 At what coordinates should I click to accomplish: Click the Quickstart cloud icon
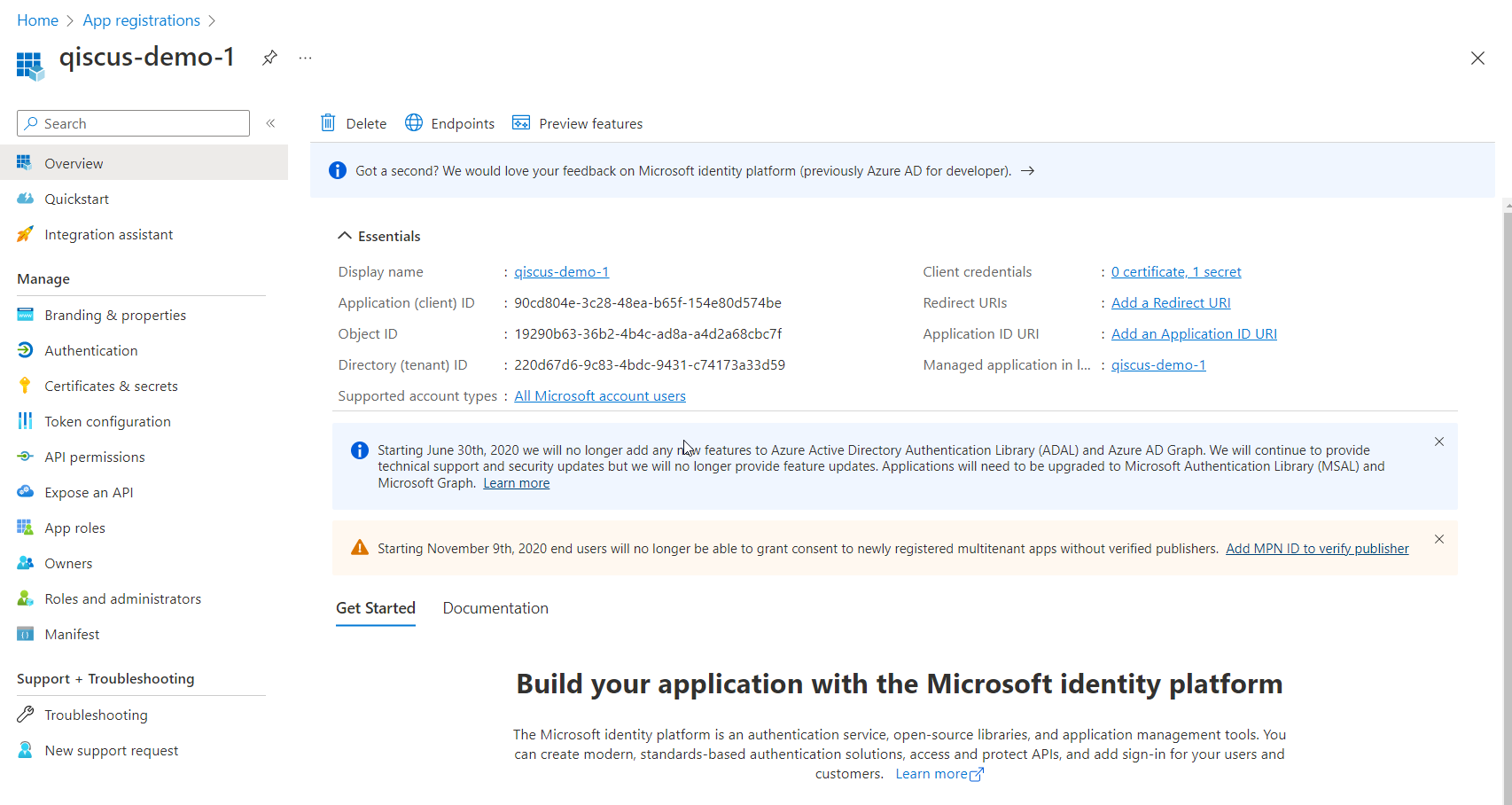25,199
